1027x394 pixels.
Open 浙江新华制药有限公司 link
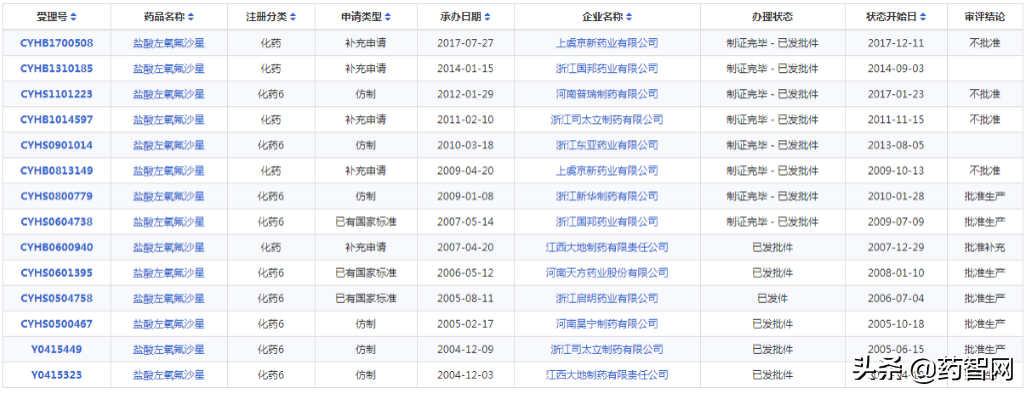[607, 196]
